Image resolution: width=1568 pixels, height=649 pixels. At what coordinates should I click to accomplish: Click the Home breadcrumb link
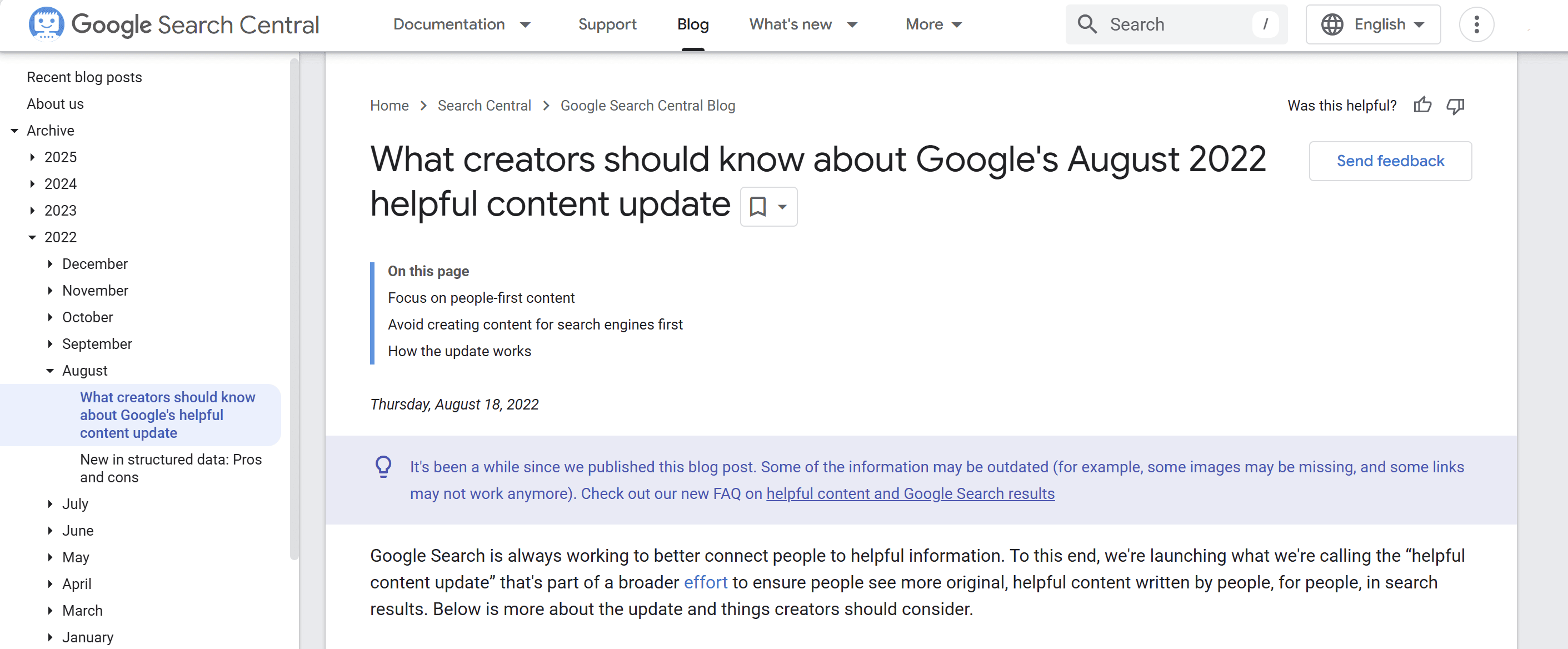pos(389,106)
